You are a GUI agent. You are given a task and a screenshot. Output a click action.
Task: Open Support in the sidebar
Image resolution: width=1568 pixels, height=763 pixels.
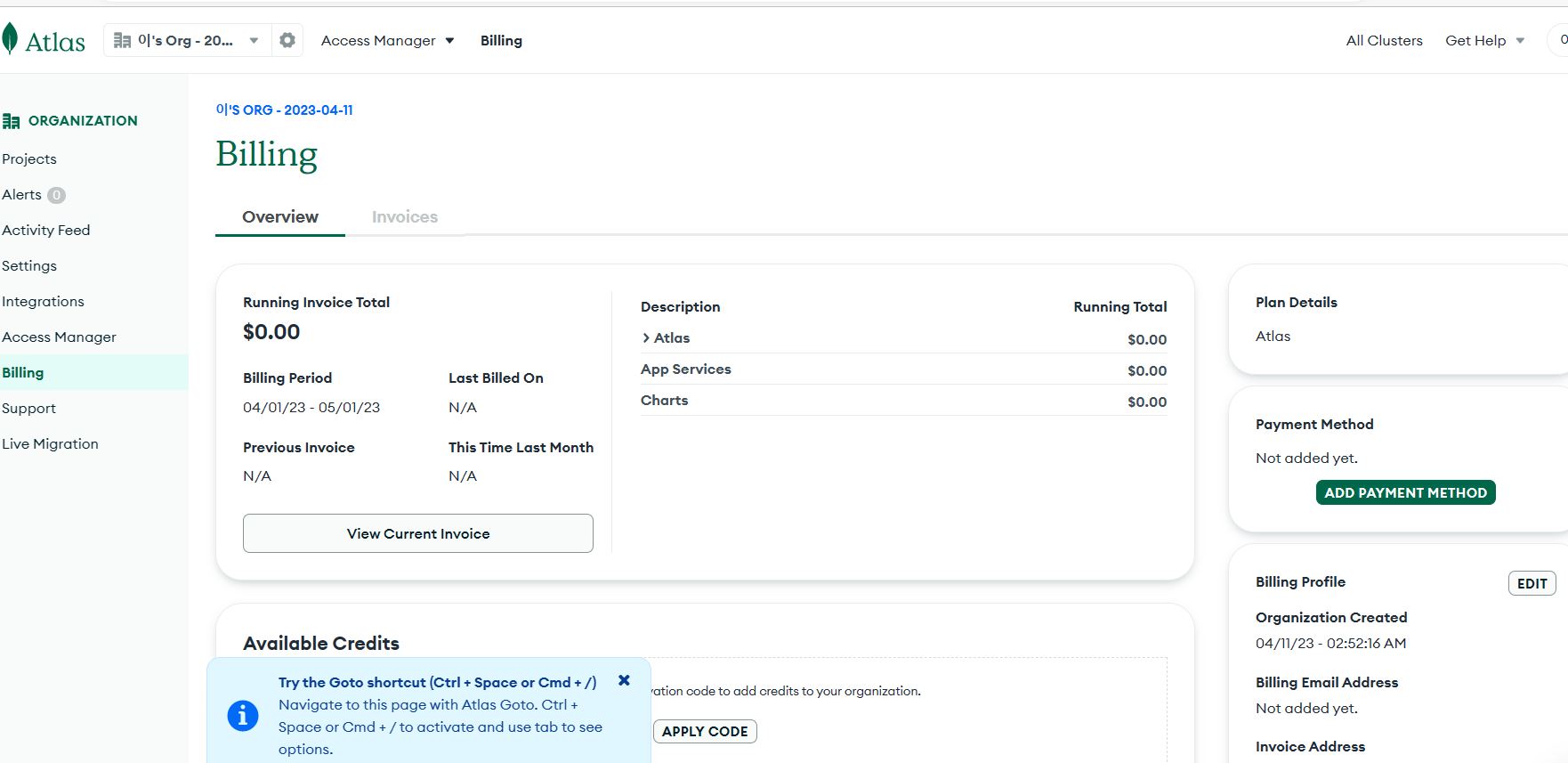28,409
